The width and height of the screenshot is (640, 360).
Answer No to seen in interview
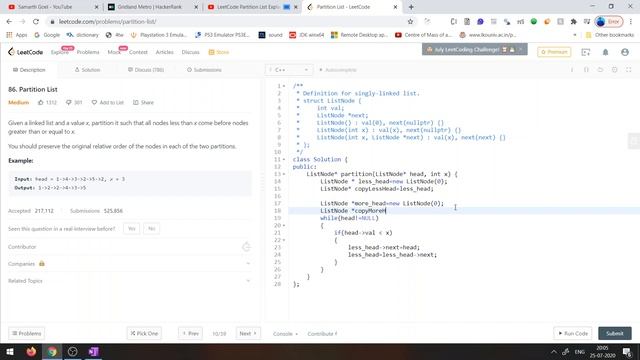pos(151,229)
